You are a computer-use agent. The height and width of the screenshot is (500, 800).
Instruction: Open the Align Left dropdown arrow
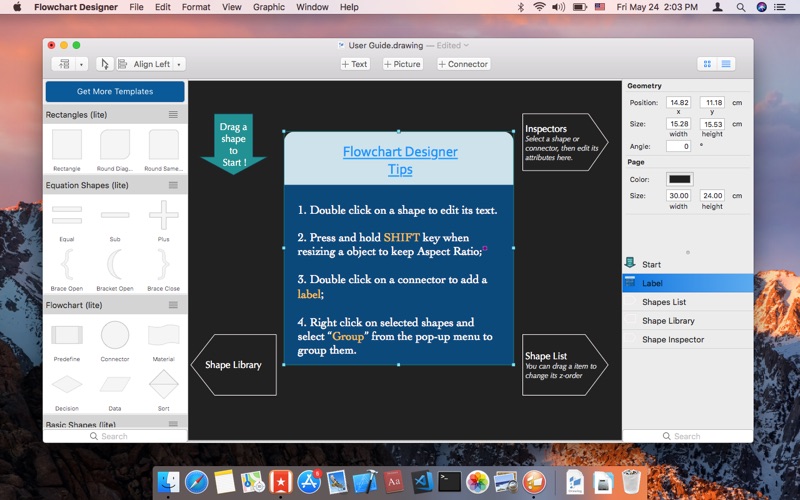pos(179,64)
